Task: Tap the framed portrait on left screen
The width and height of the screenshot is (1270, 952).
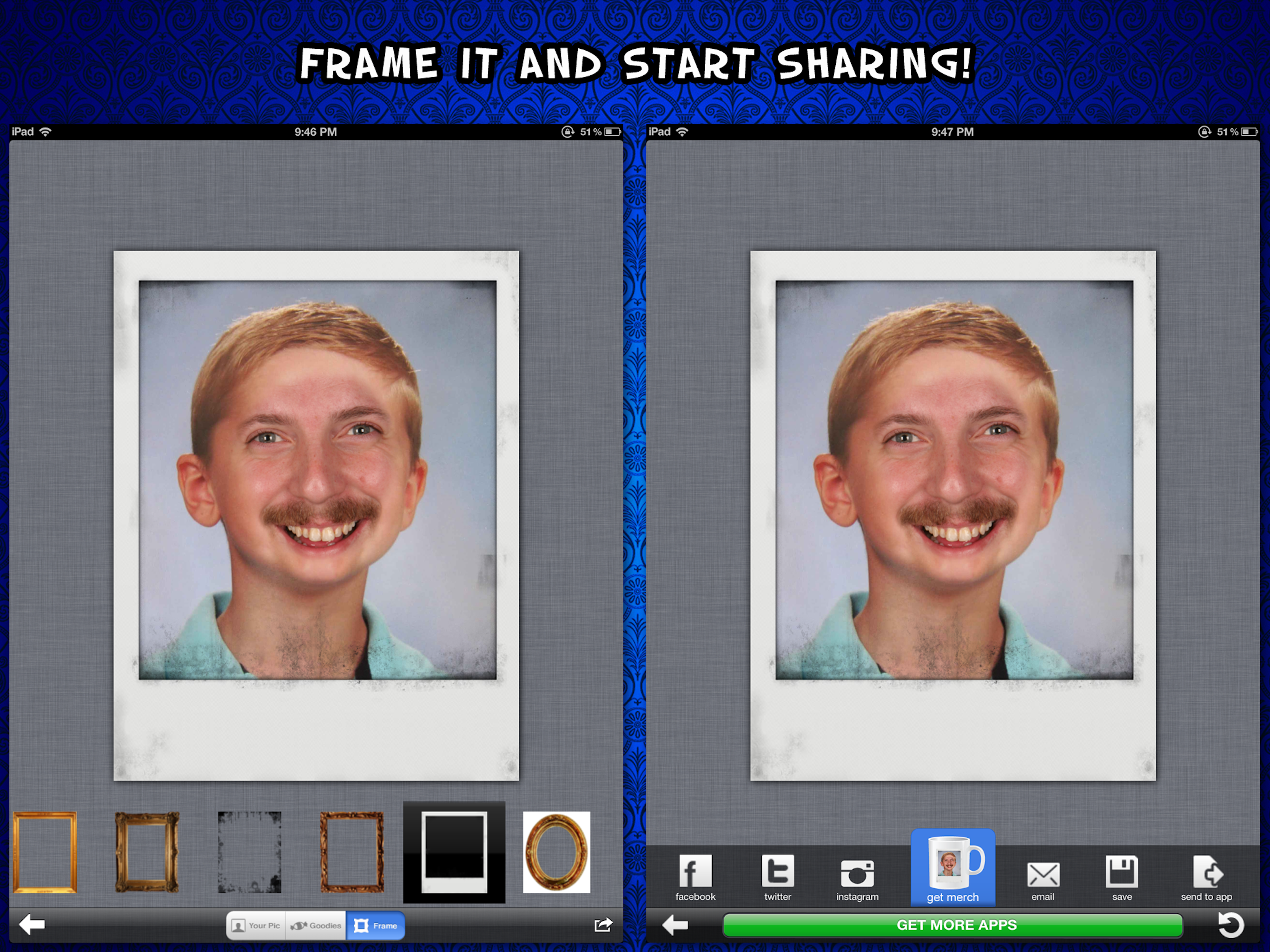Action: point(317,516)
